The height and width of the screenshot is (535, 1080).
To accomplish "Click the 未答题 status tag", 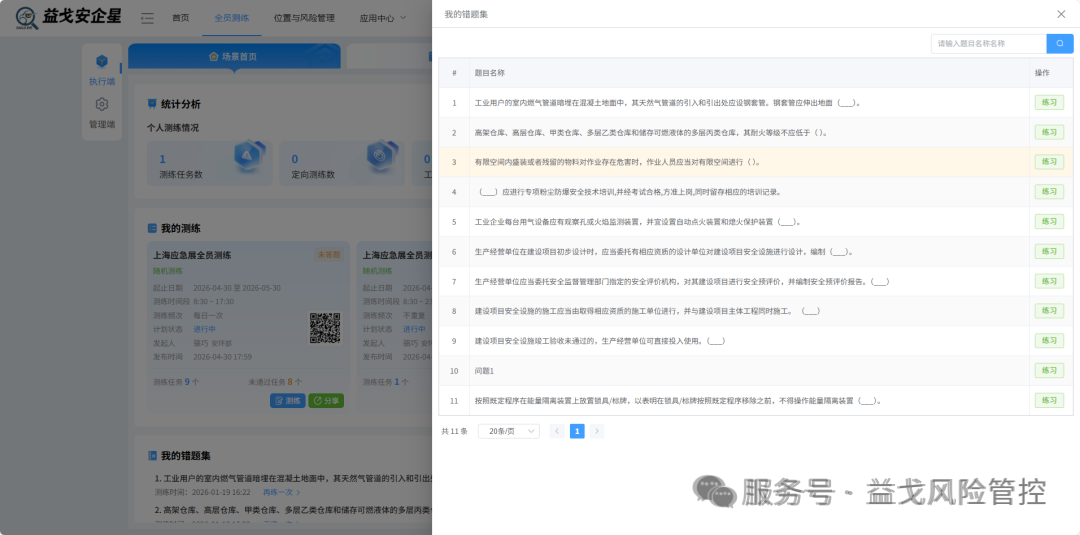I will coord(328,255).
